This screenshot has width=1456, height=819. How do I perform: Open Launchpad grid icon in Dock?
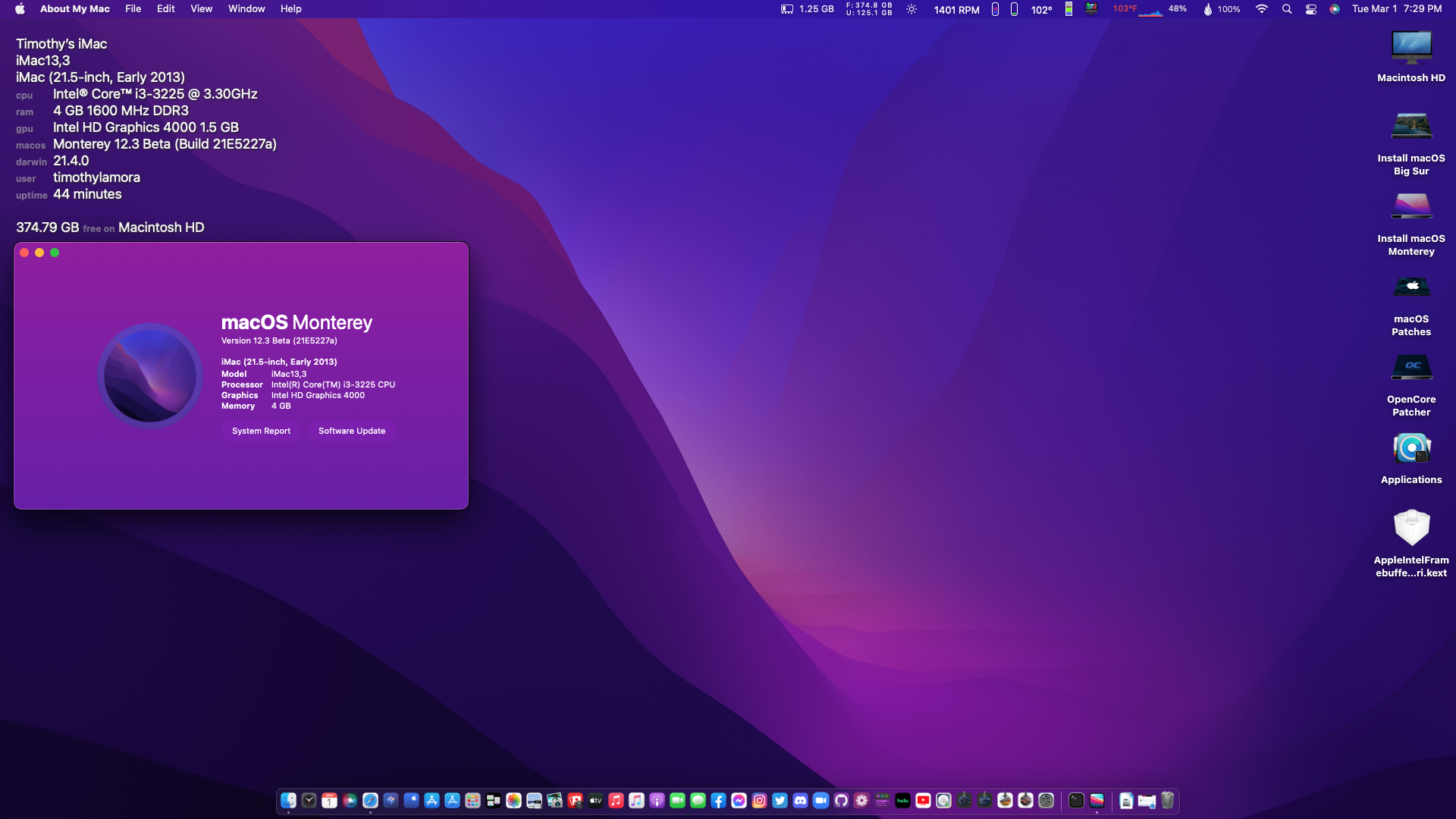point(473,800)
